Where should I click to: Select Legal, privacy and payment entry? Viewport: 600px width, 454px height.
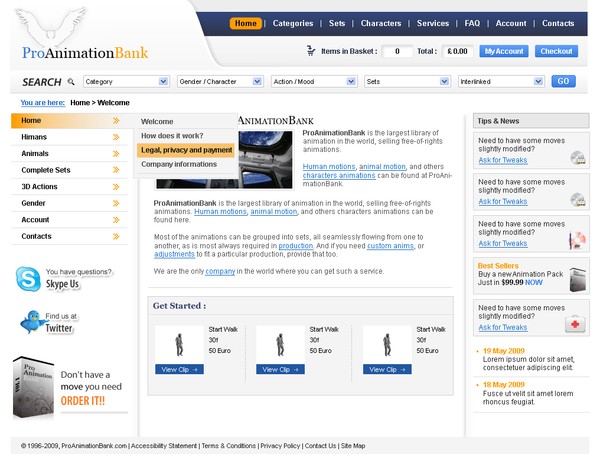(186, 150)
